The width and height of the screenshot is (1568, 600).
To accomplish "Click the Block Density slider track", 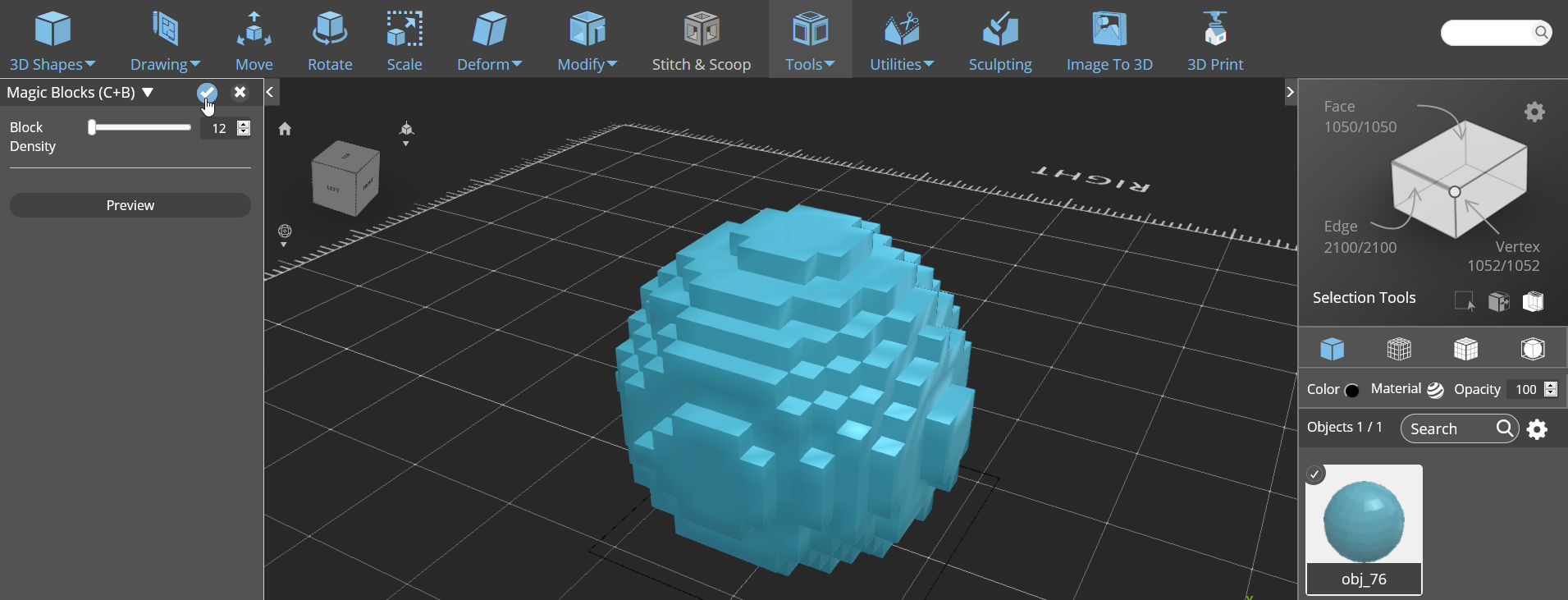I will tap(140, 127).
